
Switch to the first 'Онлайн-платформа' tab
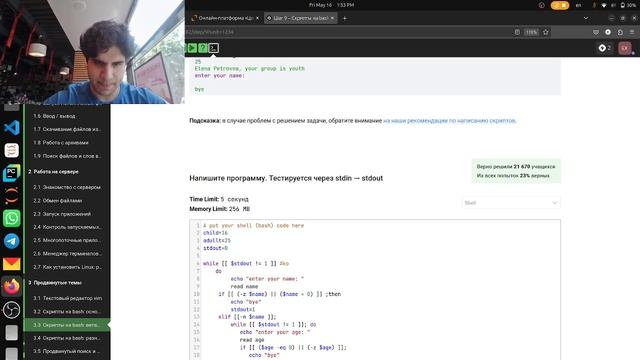point(225,18)
